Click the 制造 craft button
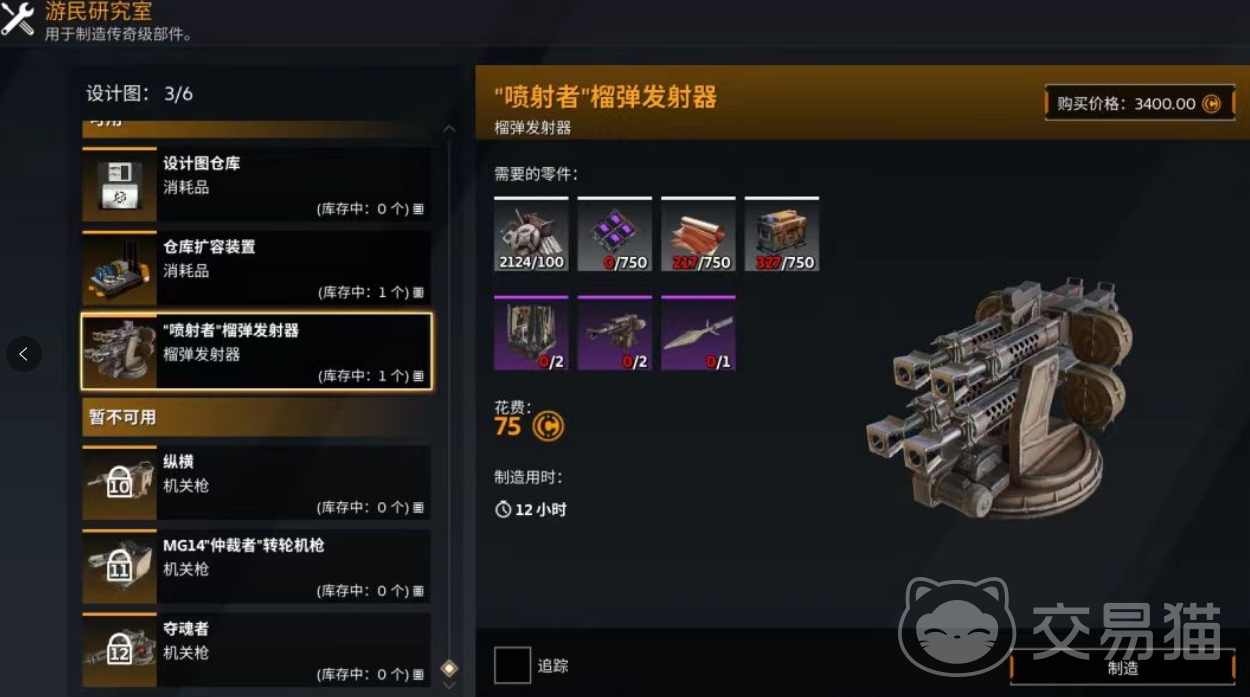The height and width of the screenshot is (697, 1250). 1122,668
